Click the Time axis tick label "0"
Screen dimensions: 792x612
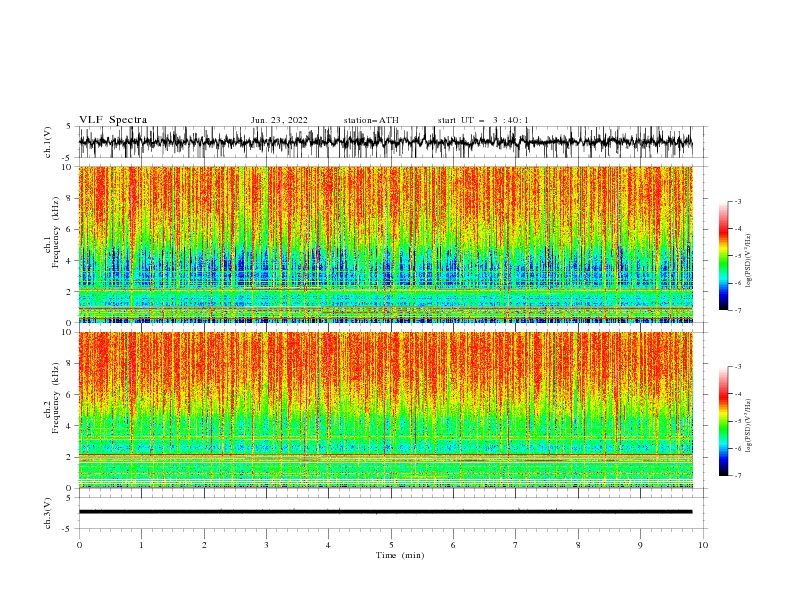tap(79, 545)
